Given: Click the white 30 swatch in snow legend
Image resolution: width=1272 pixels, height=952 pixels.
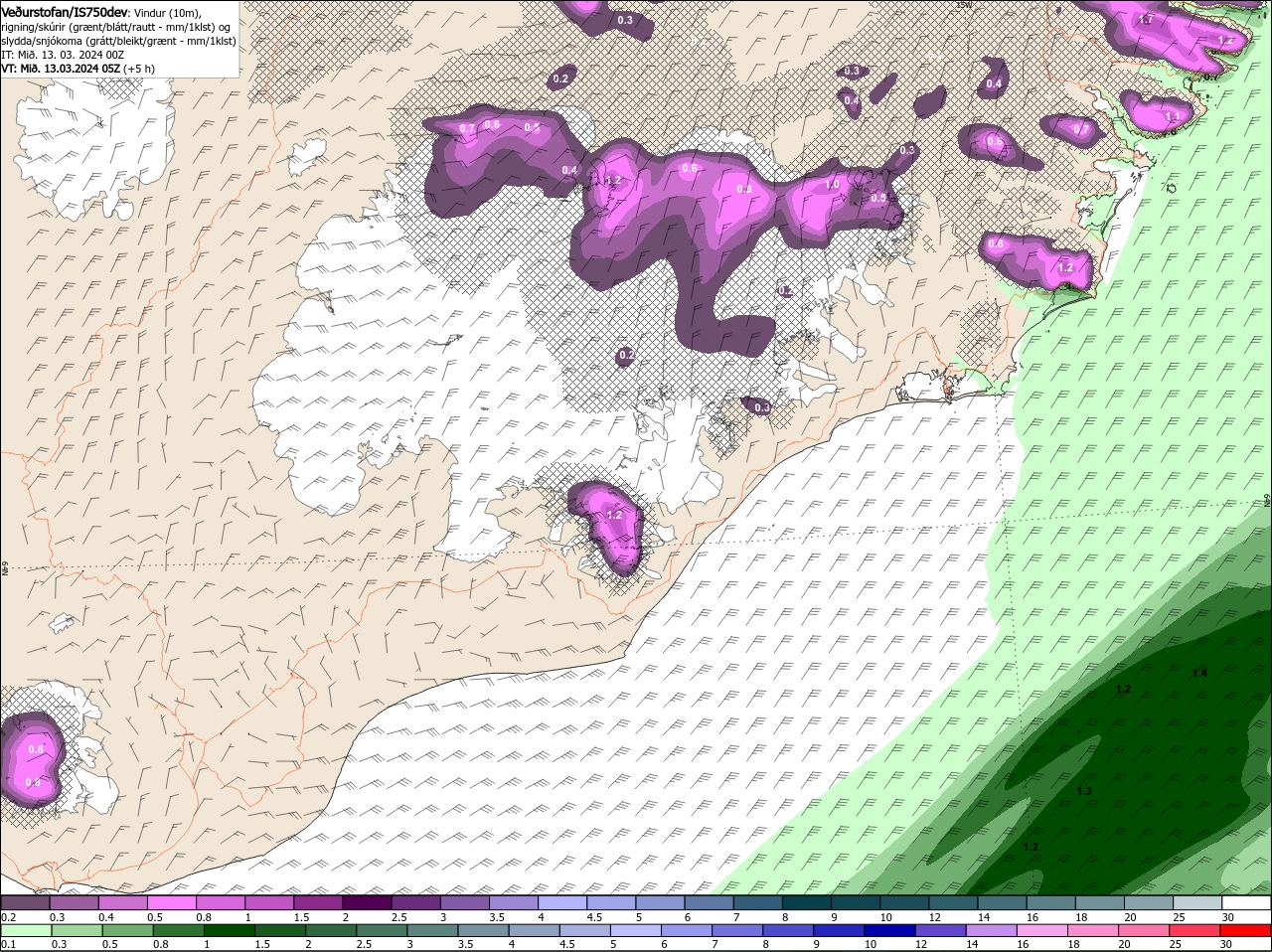Looking at the screenshot, I should [1246, 903].
